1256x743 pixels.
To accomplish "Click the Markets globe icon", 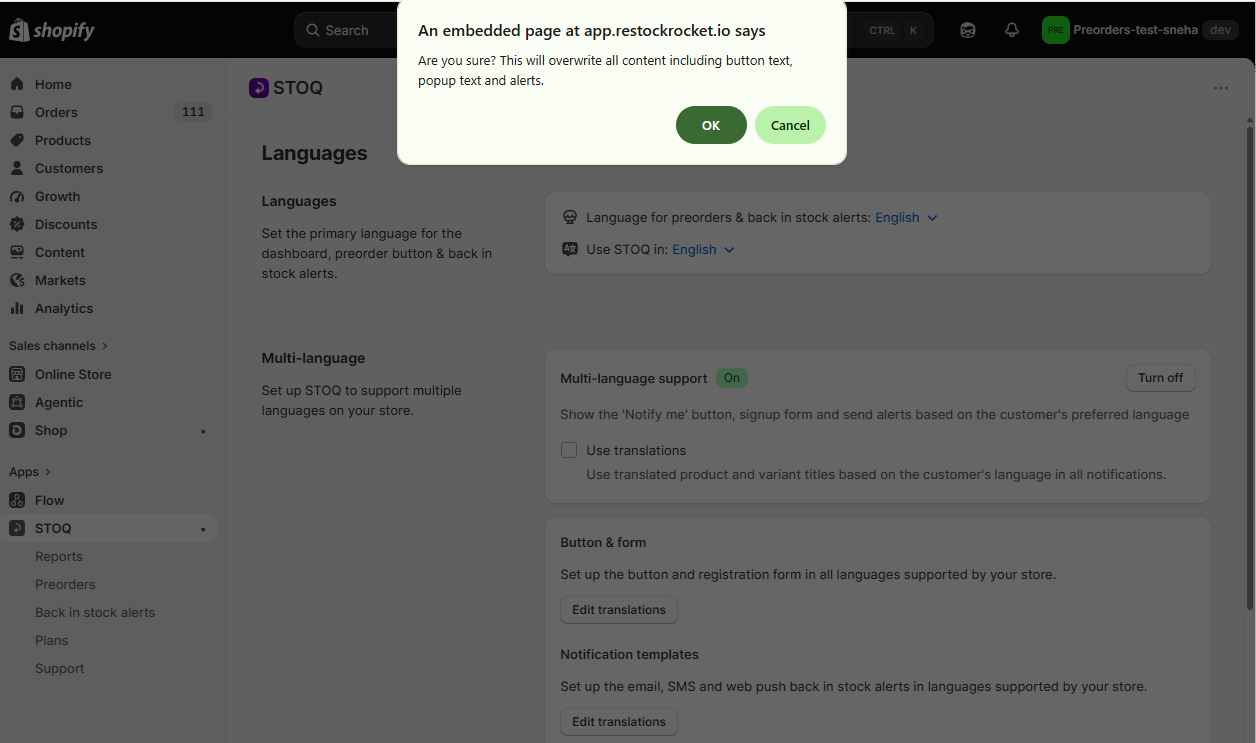I will pos(17,280).
